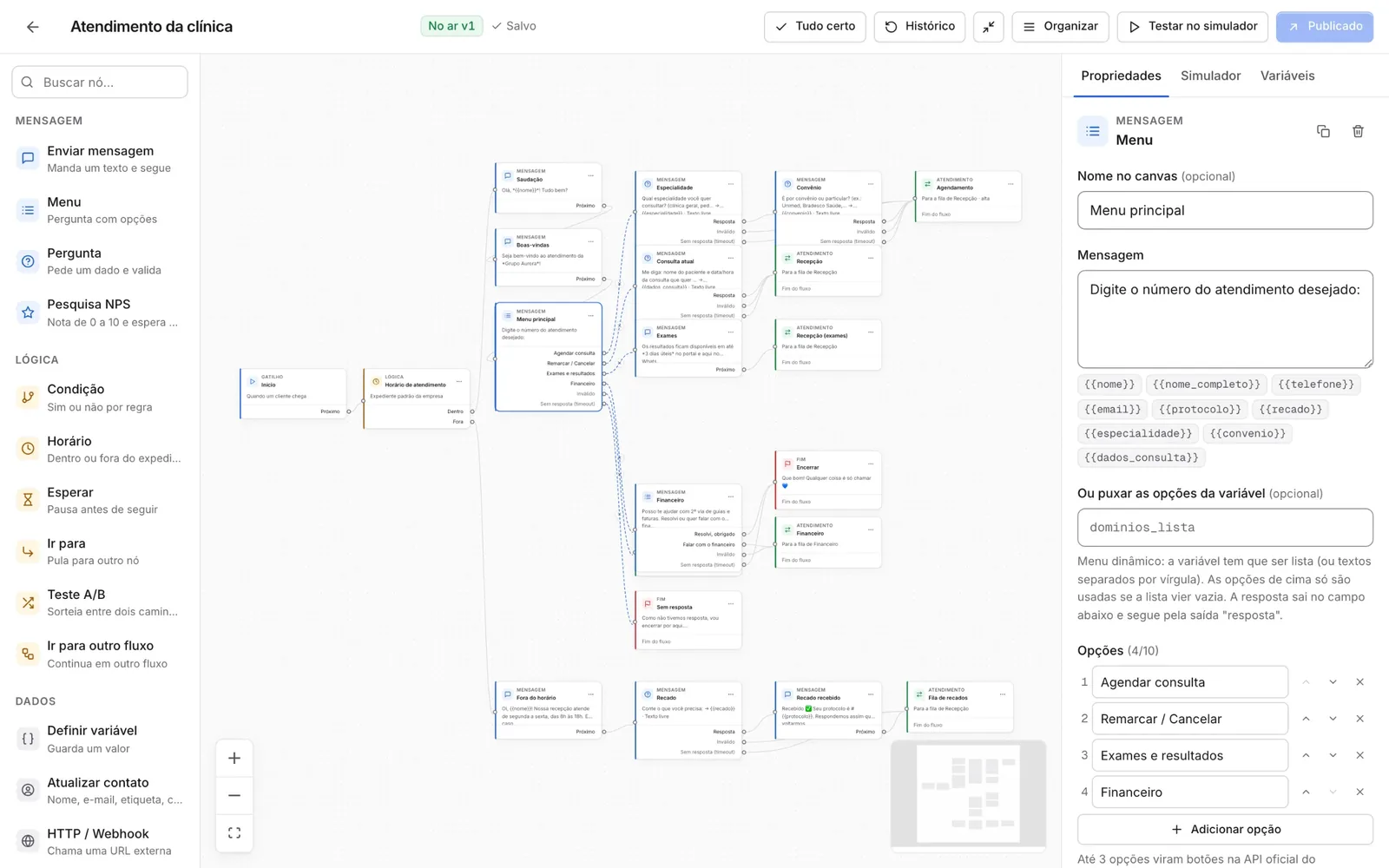1389x868 pixels.
Task: Add a Condição logic node
Action: [100, 398]
